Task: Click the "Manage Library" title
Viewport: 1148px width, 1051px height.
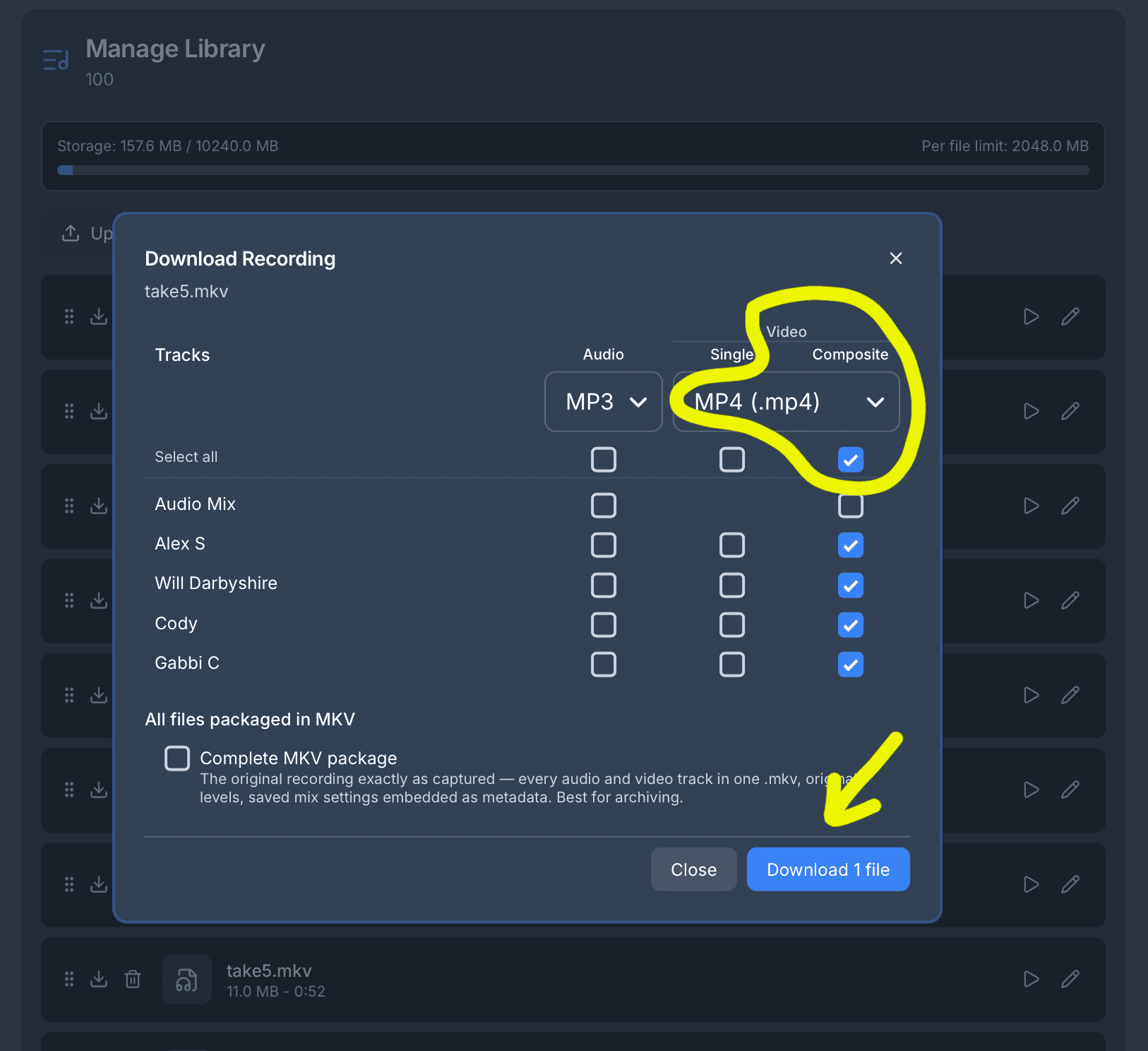Action: coord(176,49)
